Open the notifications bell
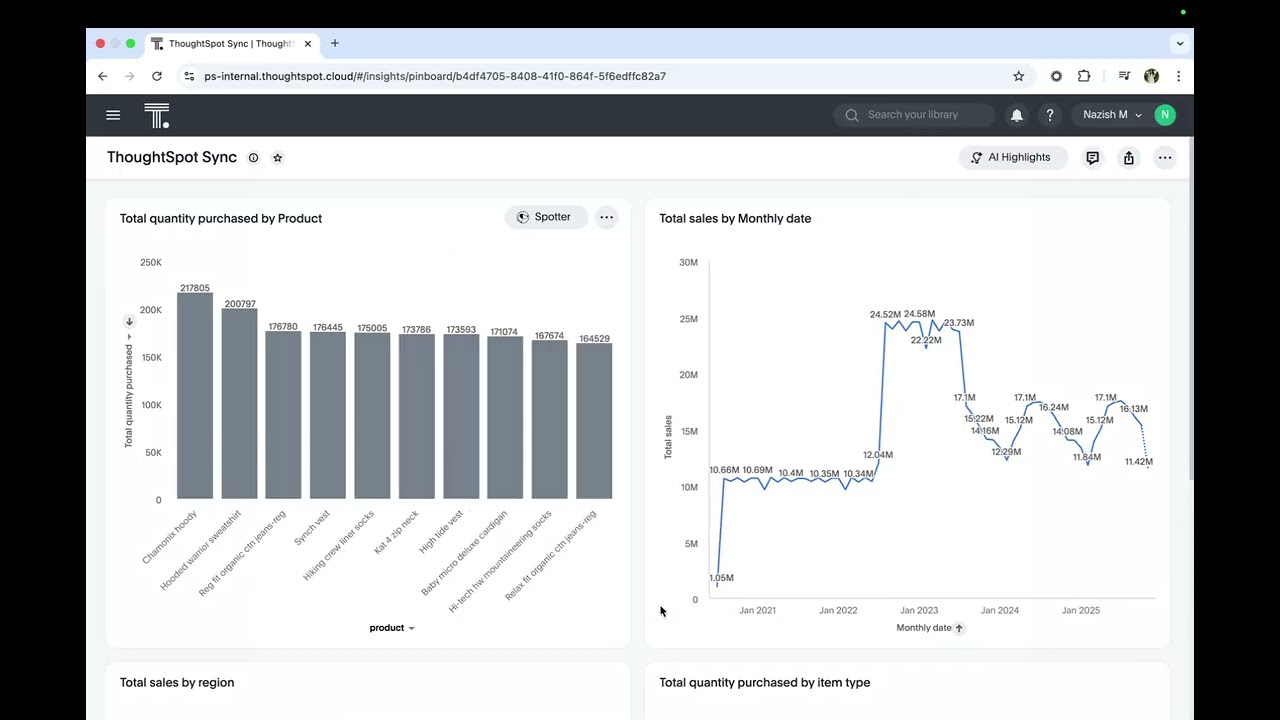This screenshot has width=1280, height=720. pyautogui.click(x=1017, y=115)
